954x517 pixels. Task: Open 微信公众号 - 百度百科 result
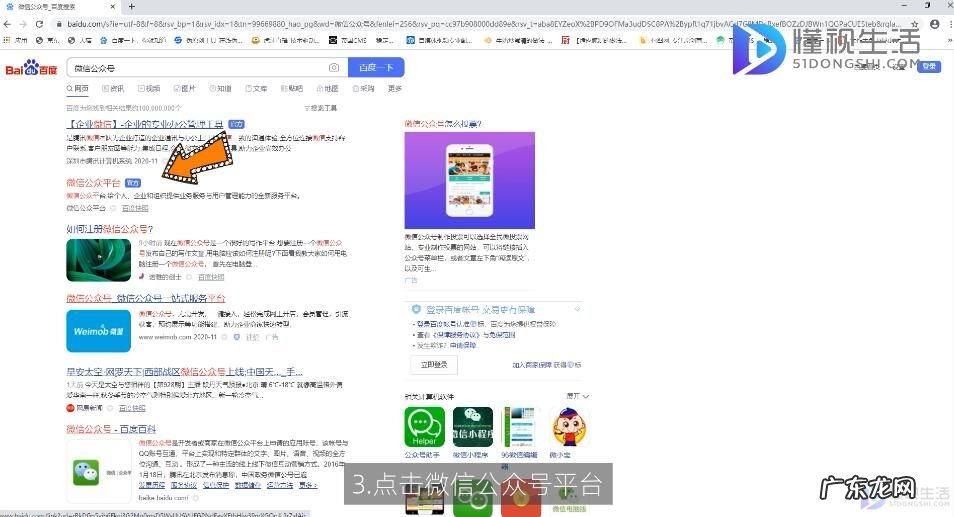(x=111, y=429)
